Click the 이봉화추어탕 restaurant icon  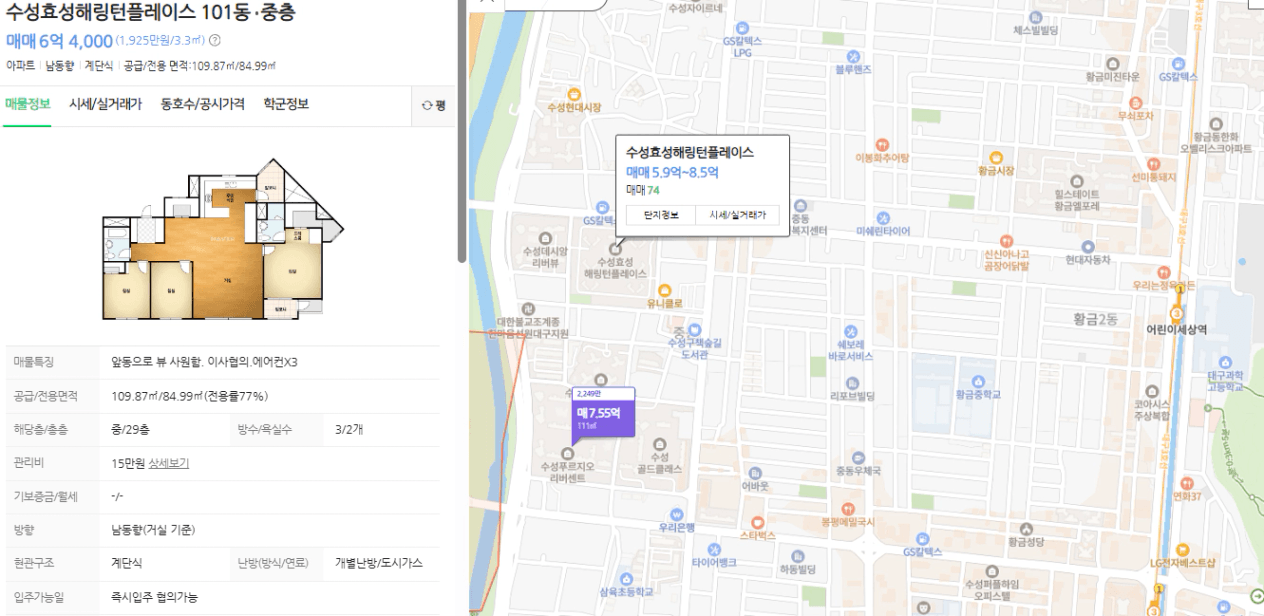pos(882,144)
